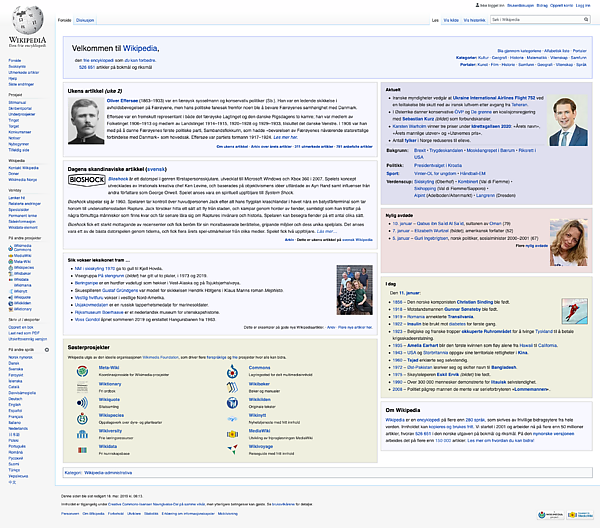Open group photo in Slik vokser leksikonet
Viewport: 600px width, 528px height.
354,290
